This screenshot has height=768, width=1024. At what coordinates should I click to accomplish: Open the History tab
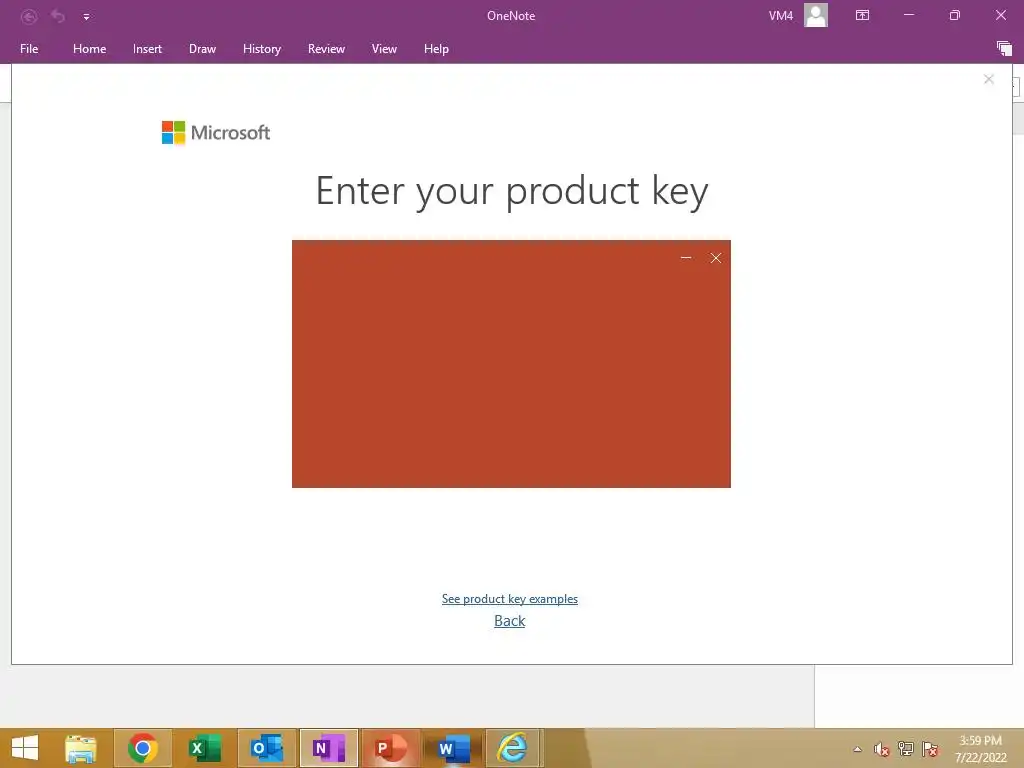(262, 49)
